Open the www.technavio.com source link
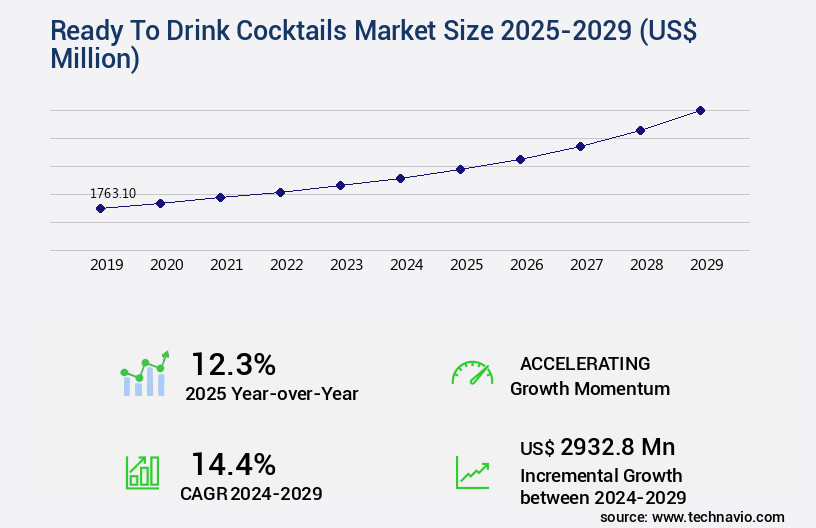Screen dimensions: 816x528 [717, 516]
